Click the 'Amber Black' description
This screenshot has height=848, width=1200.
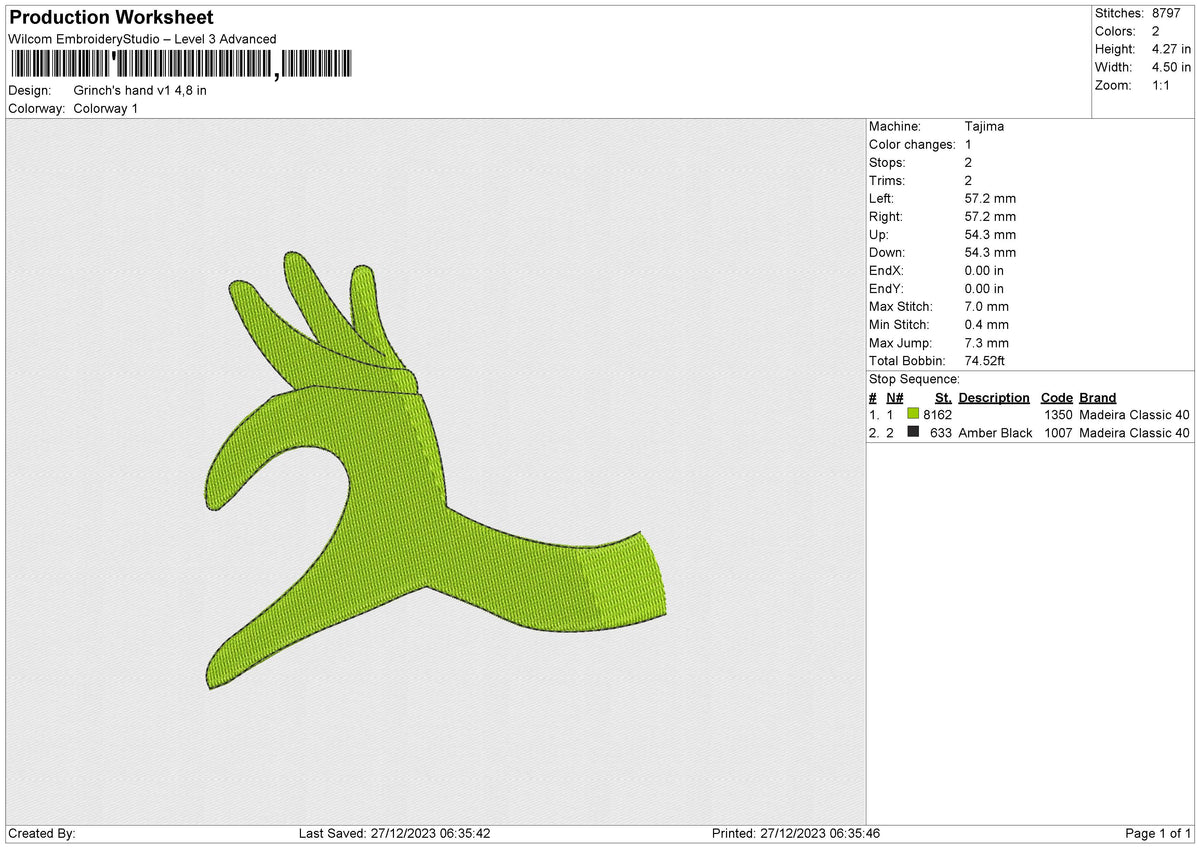995,432
